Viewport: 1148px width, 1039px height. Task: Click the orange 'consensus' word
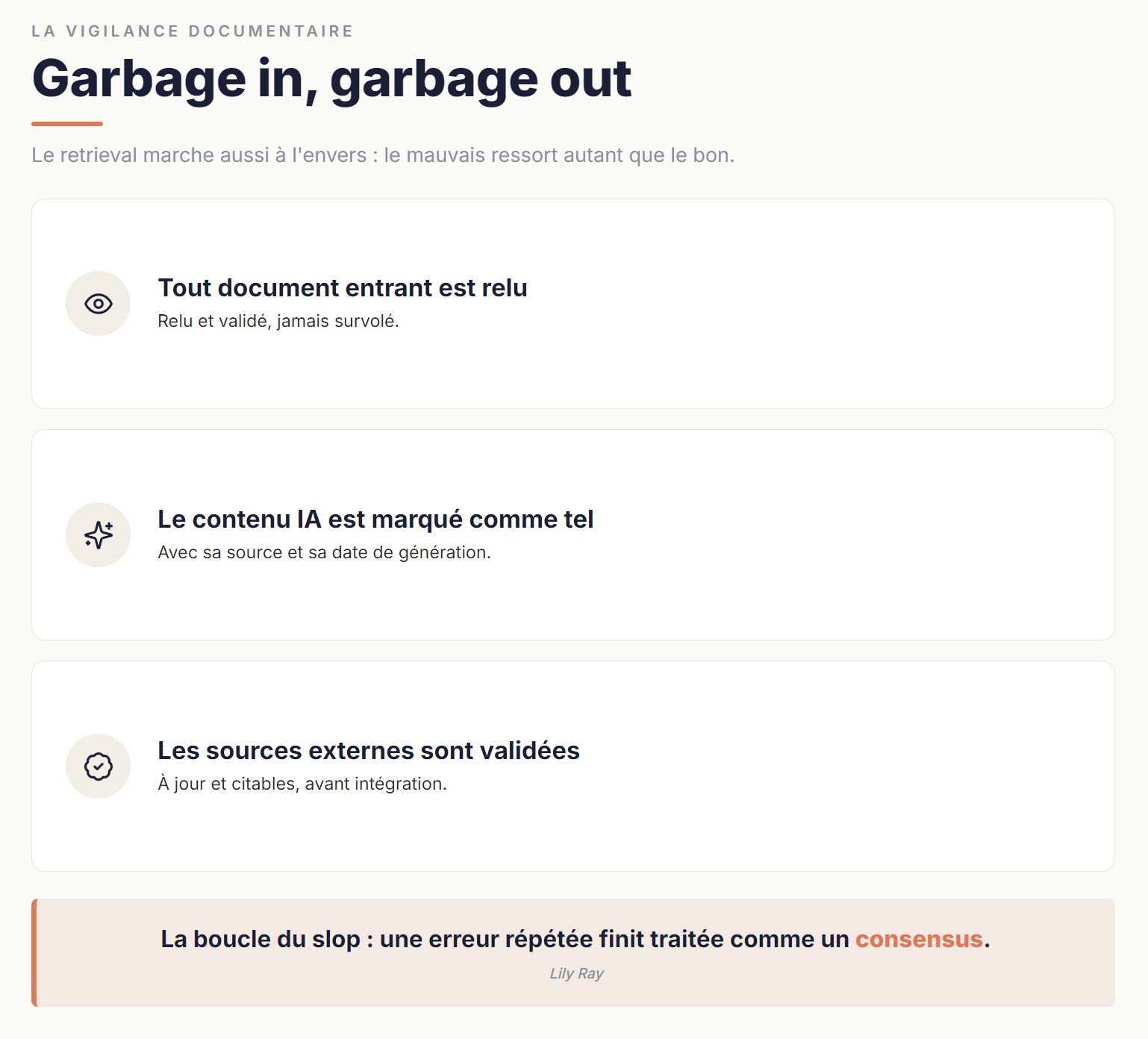(x=919, y=939)
